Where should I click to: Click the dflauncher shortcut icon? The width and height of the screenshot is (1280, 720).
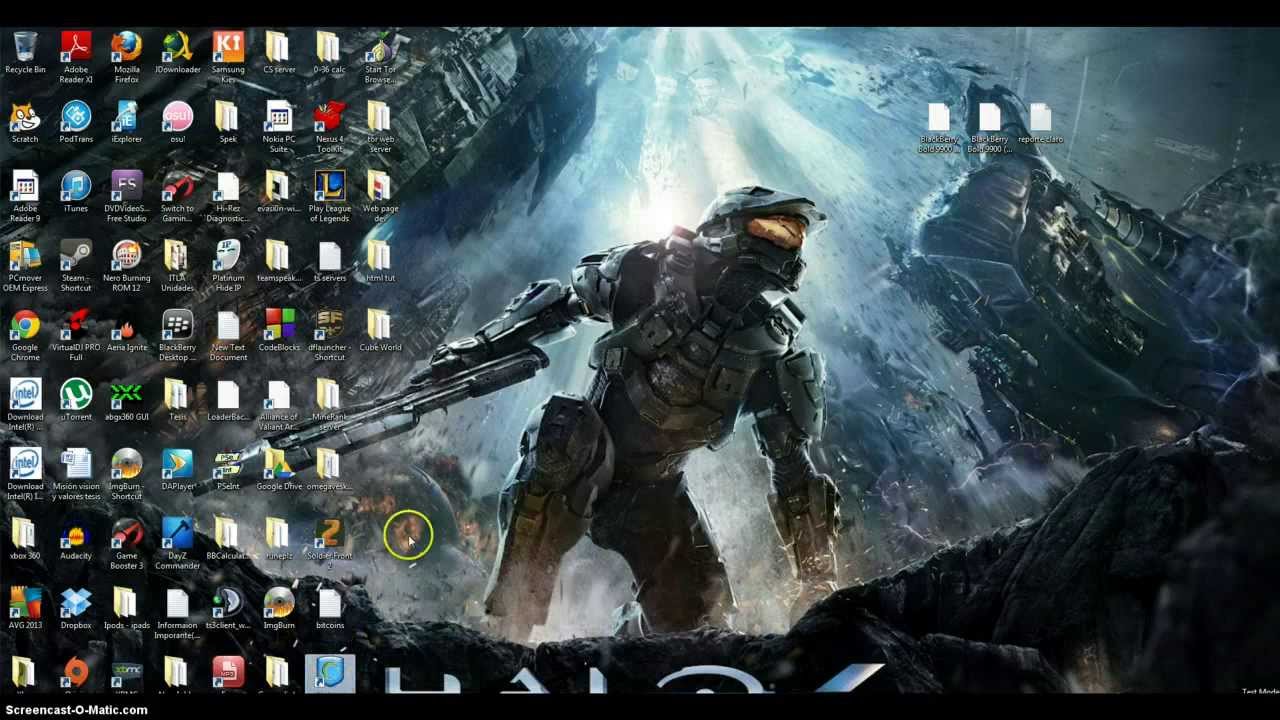pyautogui.click(x=329, y=336)
